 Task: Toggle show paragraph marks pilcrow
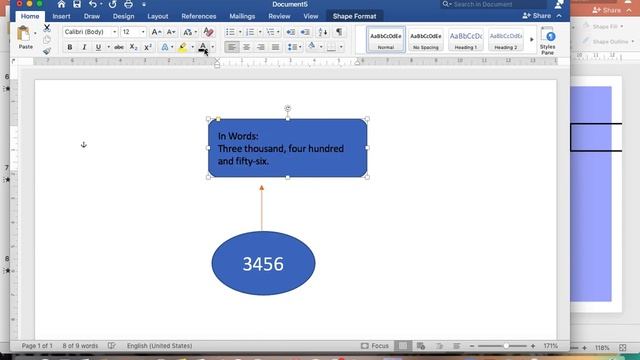(339, 32)
